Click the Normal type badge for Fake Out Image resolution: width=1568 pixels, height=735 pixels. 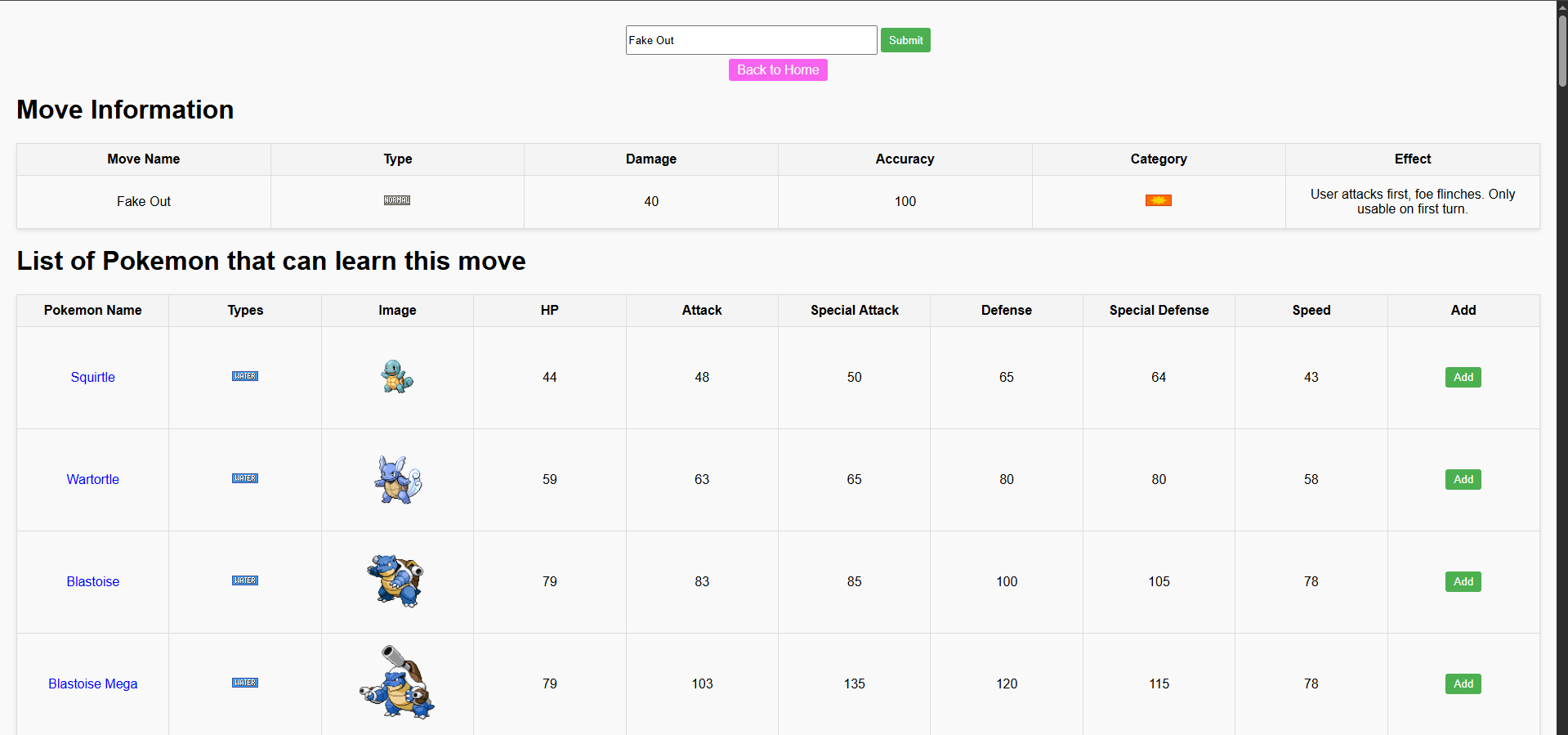397,200
